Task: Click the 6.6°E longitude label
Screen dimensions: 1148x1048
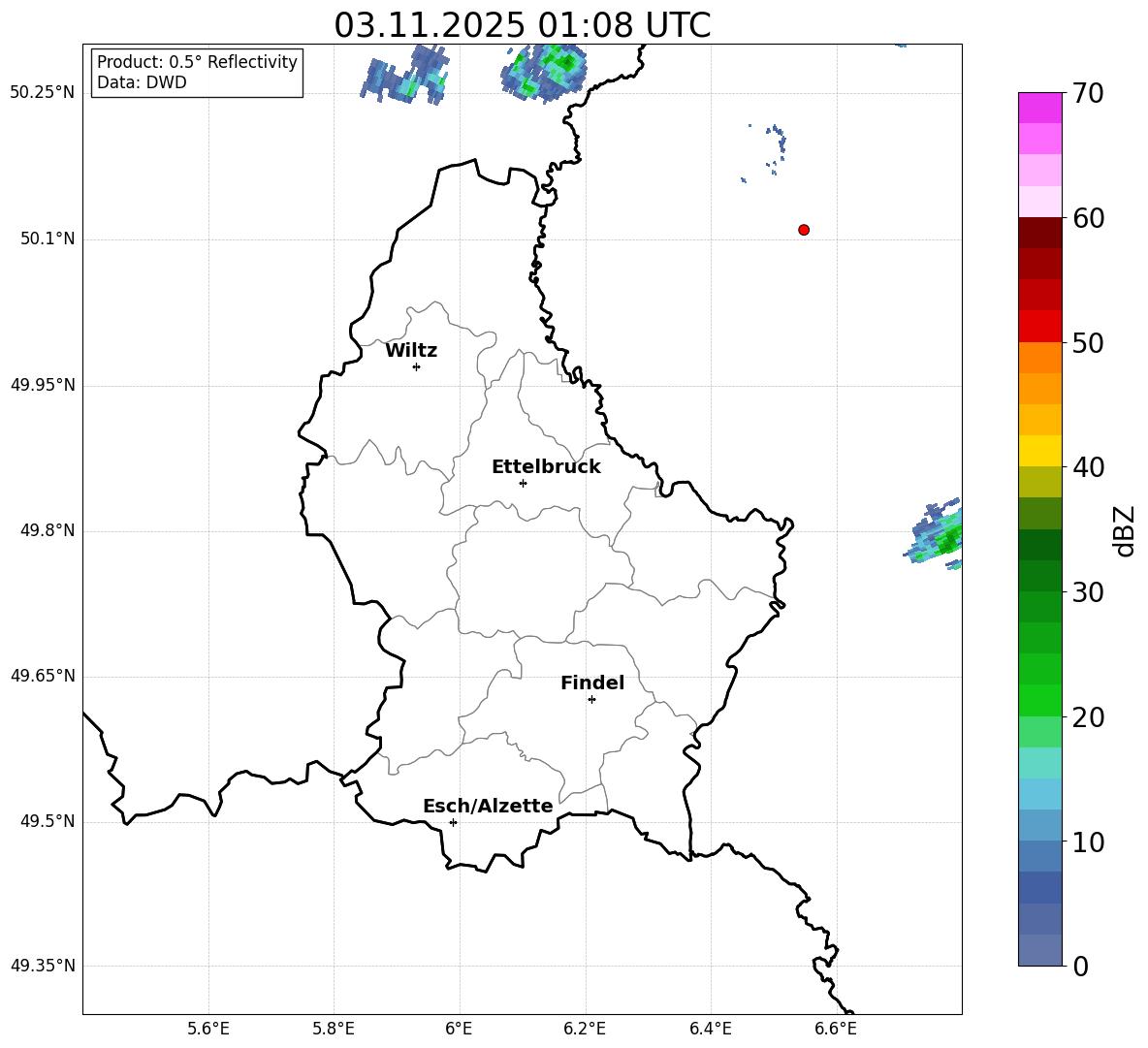Action: pyautogui.click(x=836, y=1029)
